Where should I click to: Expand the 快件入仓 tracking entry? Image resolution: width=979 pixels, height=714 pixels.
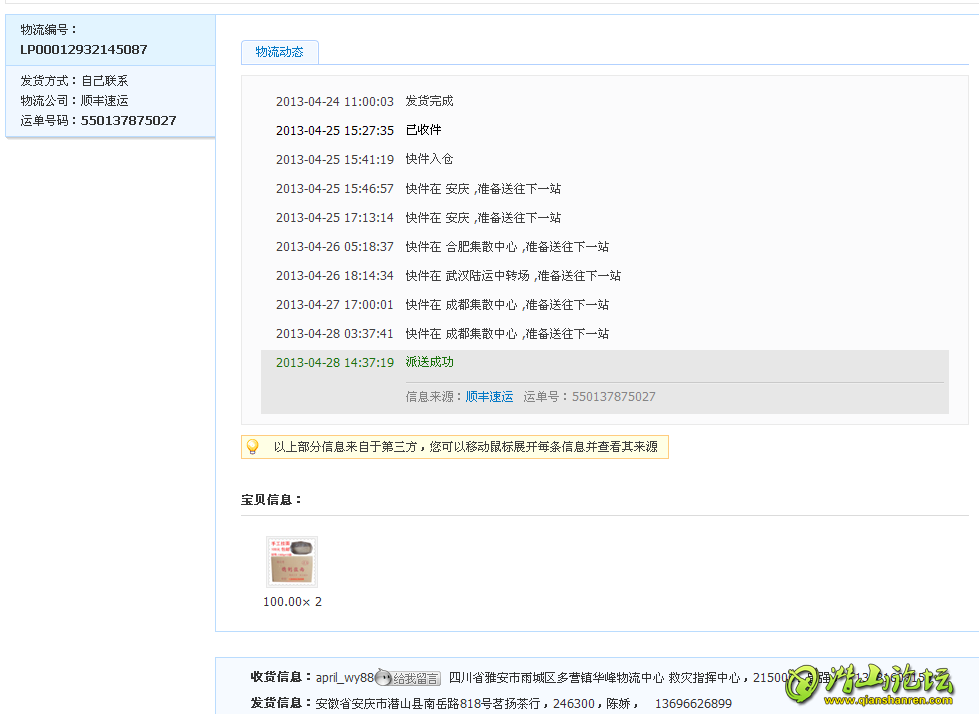pyautogui.click(x=429, y=159)
